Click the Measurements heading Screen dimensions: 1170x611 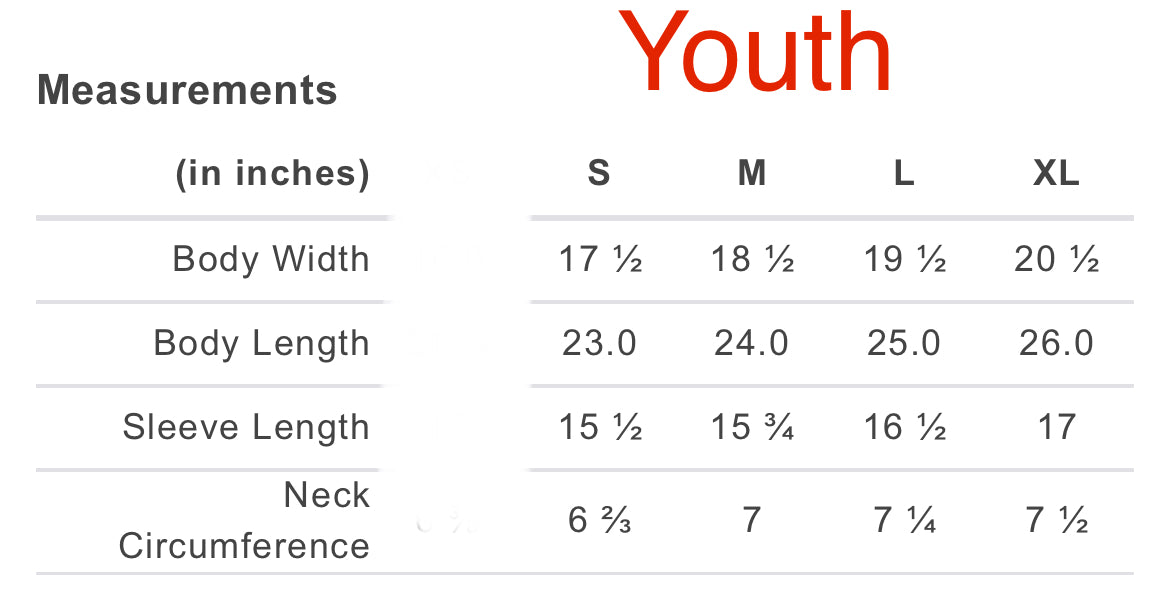point(187,91)
